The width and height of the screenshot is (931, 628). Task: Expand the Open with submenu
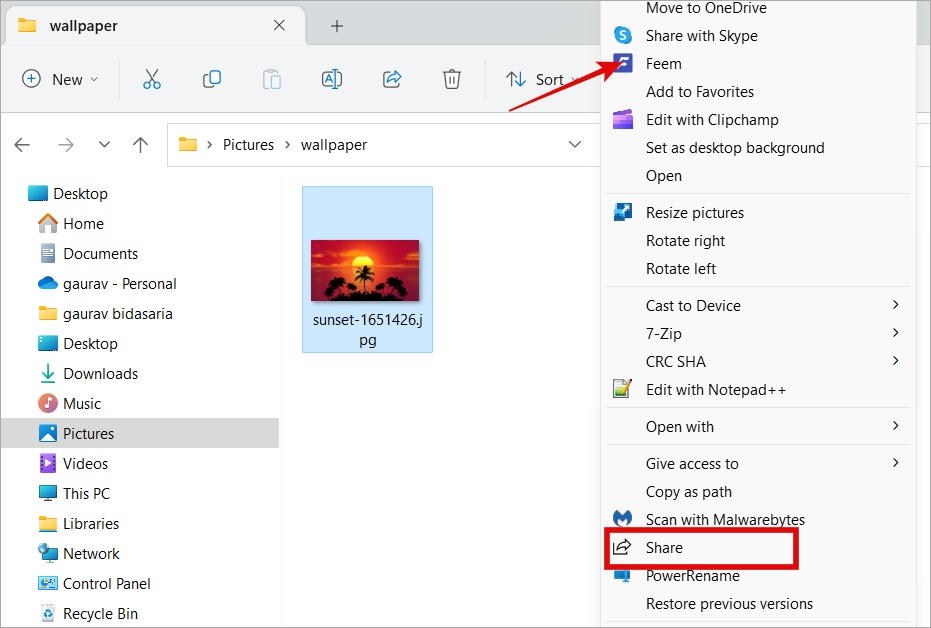click(x=895, y=426)
